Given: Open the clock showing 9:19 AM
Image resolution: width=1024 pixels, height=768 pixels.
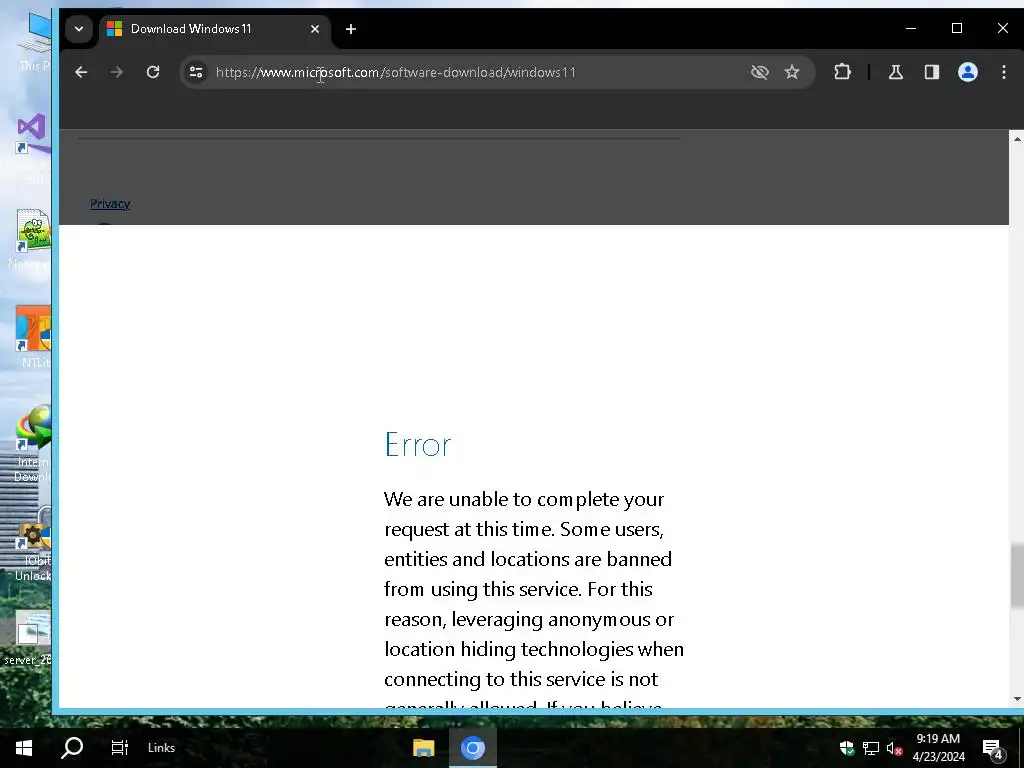Looking at the screenshot, I should coord(938,747).
